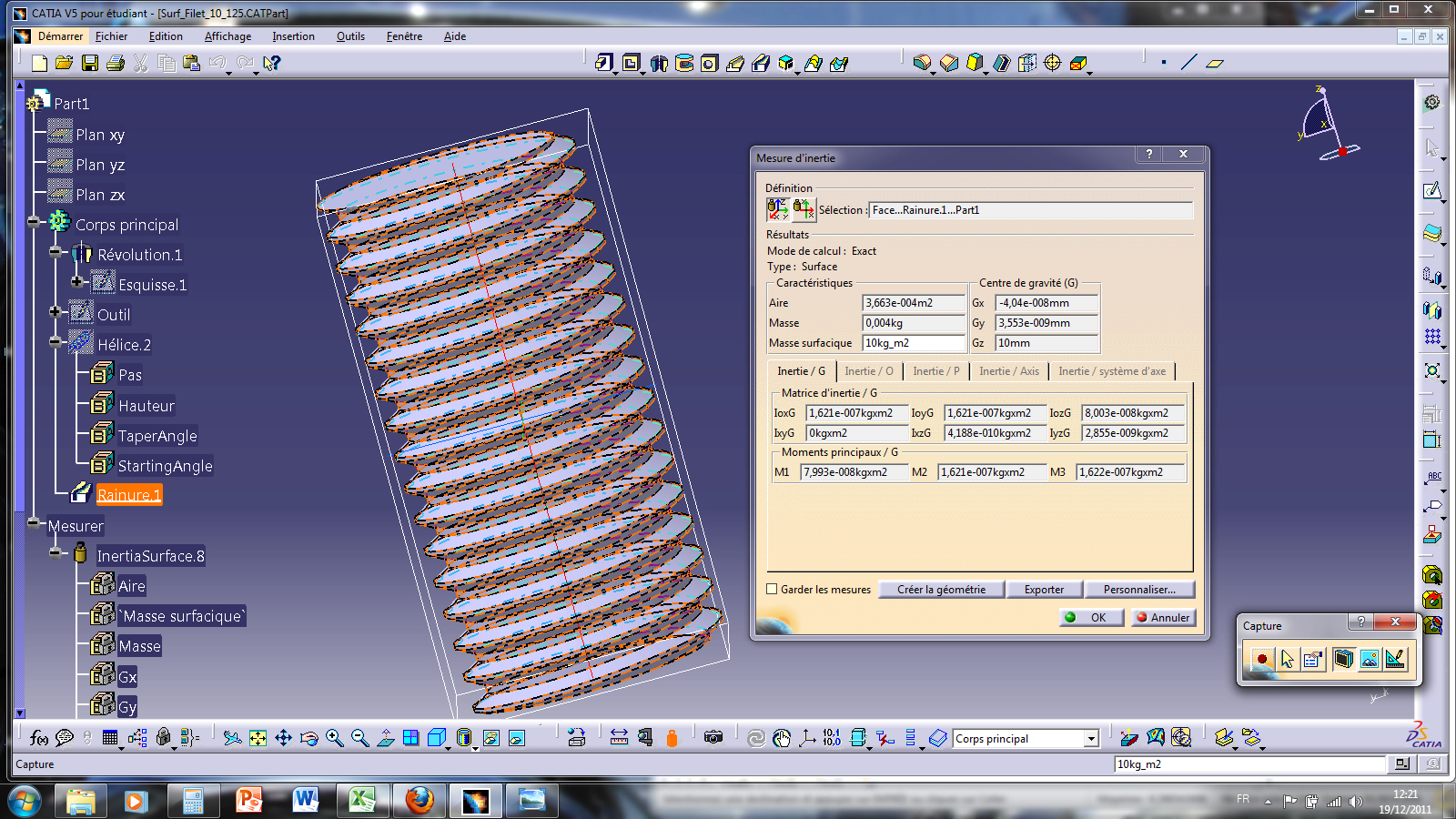Switch to Inertie / système d'axe tab

[1111, 371]
